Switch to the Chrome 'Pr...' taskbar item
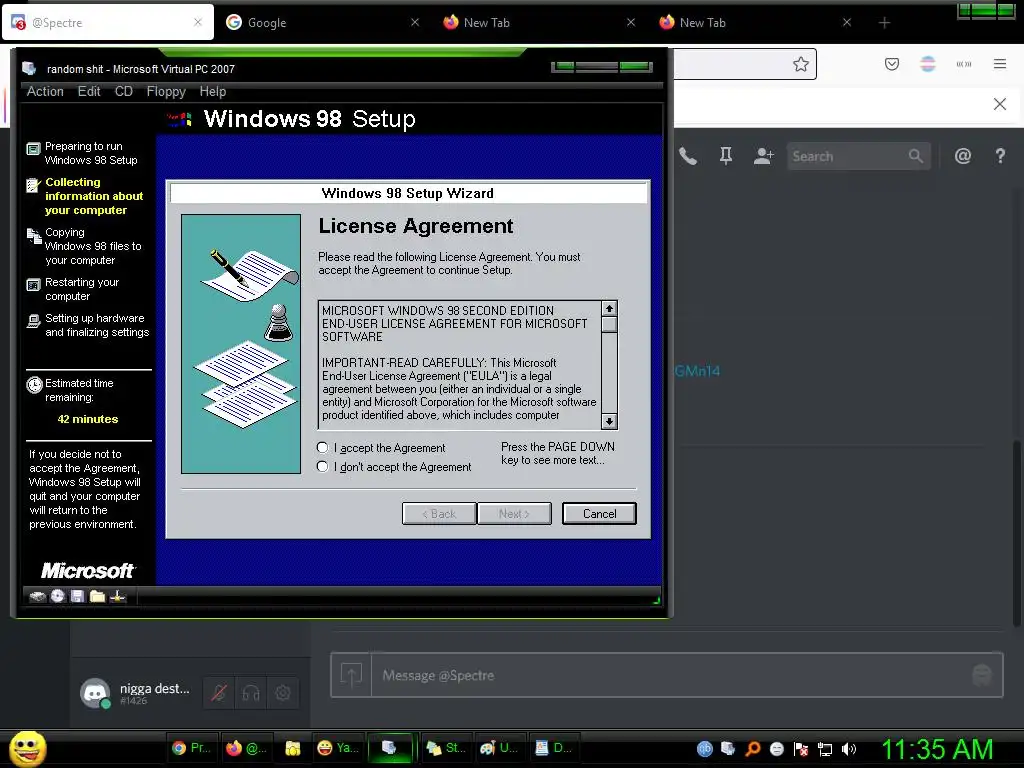 tap(191, 748)
